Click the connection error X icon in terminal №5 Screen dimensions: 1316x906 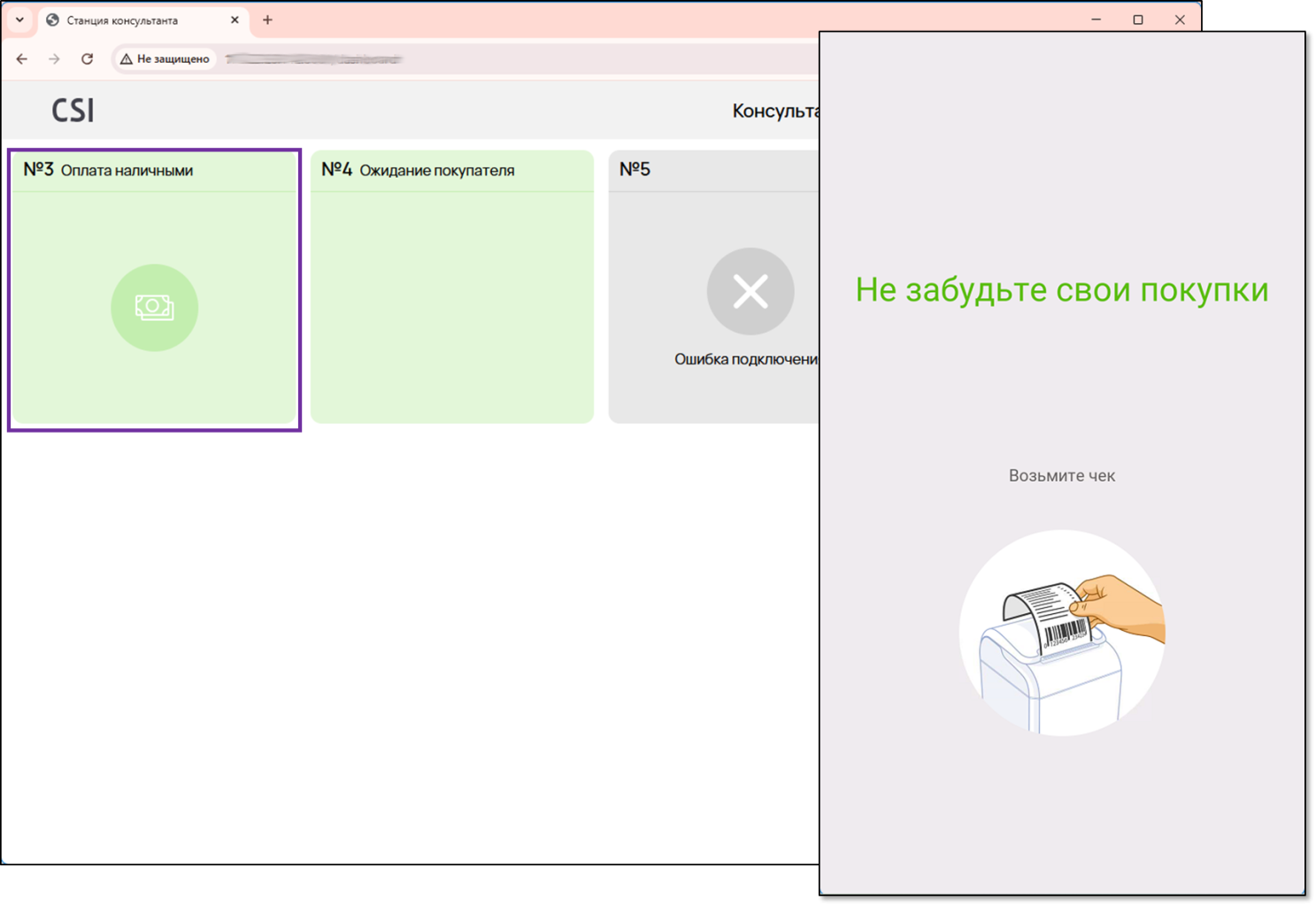coord(750,291)
